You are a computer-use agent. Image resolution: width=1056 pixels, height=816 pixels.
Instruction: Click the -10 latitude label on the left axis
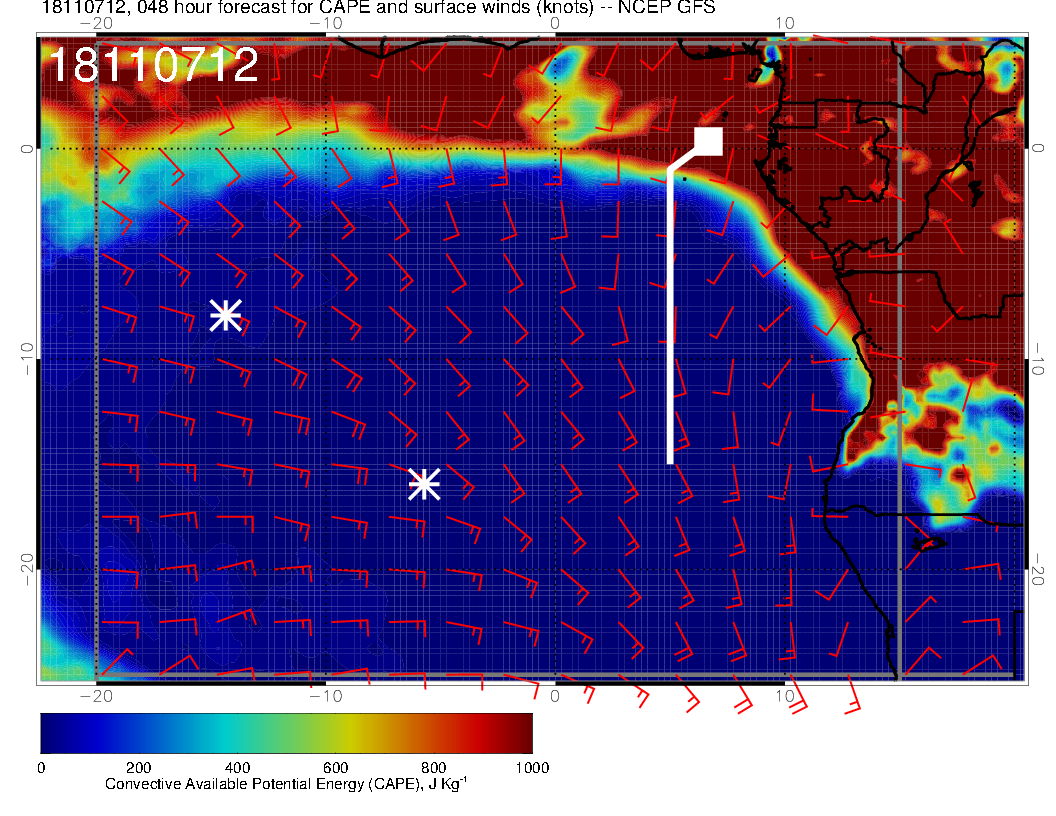(26, 358)
